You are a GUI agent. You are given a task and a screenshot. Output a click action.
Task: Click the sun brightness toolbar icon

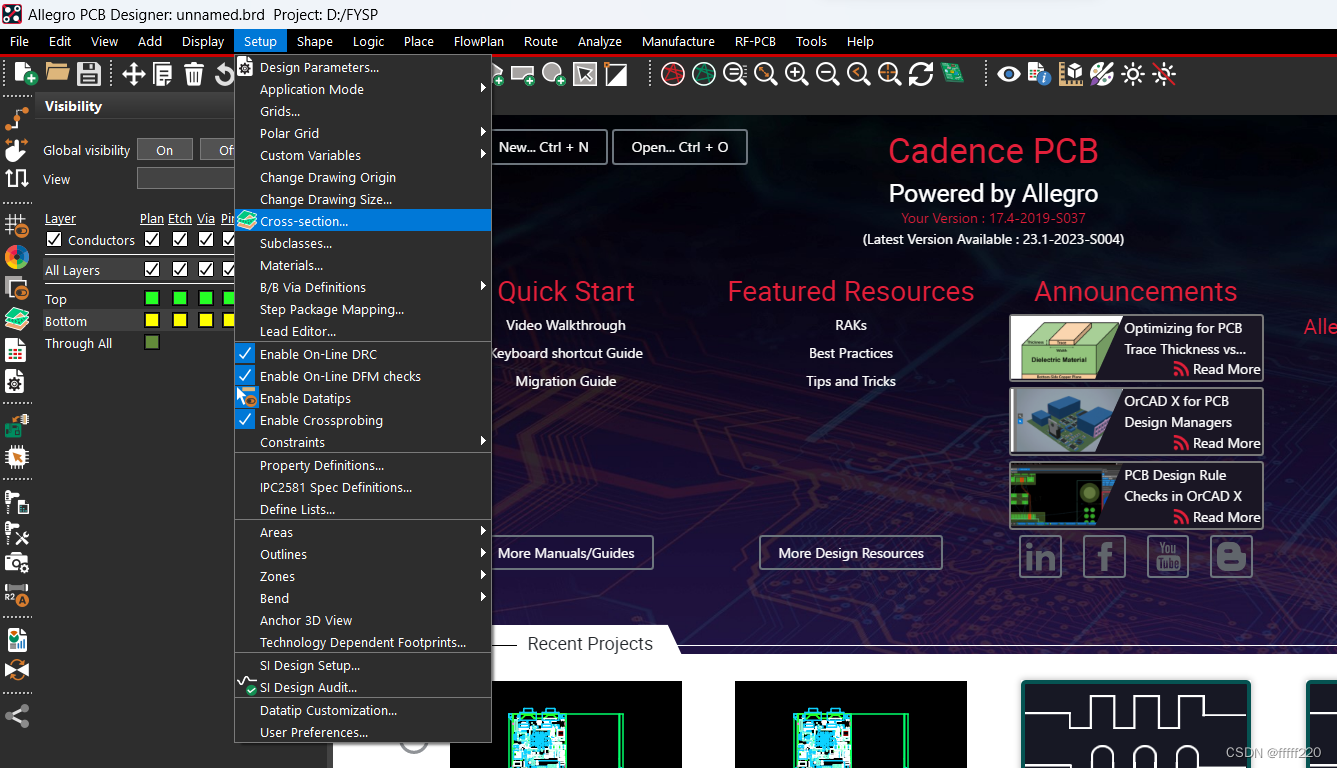click(1133, 74)
